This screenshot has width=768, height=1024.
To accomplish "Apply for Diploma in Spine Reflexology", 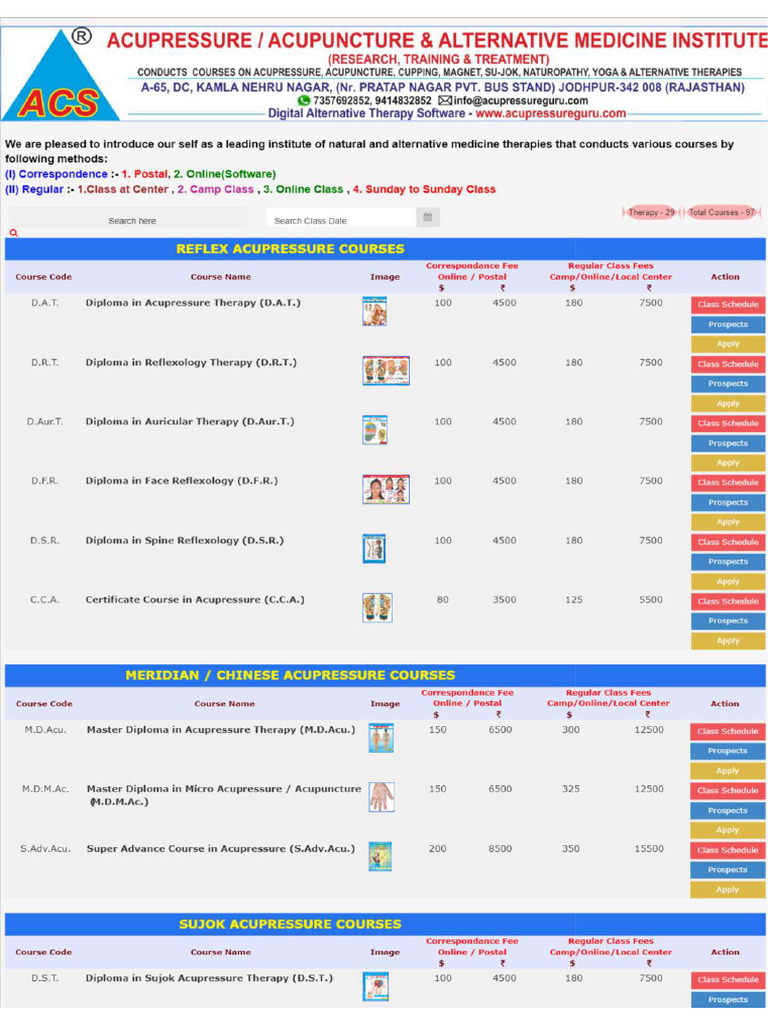I will (x=728, y=582).
